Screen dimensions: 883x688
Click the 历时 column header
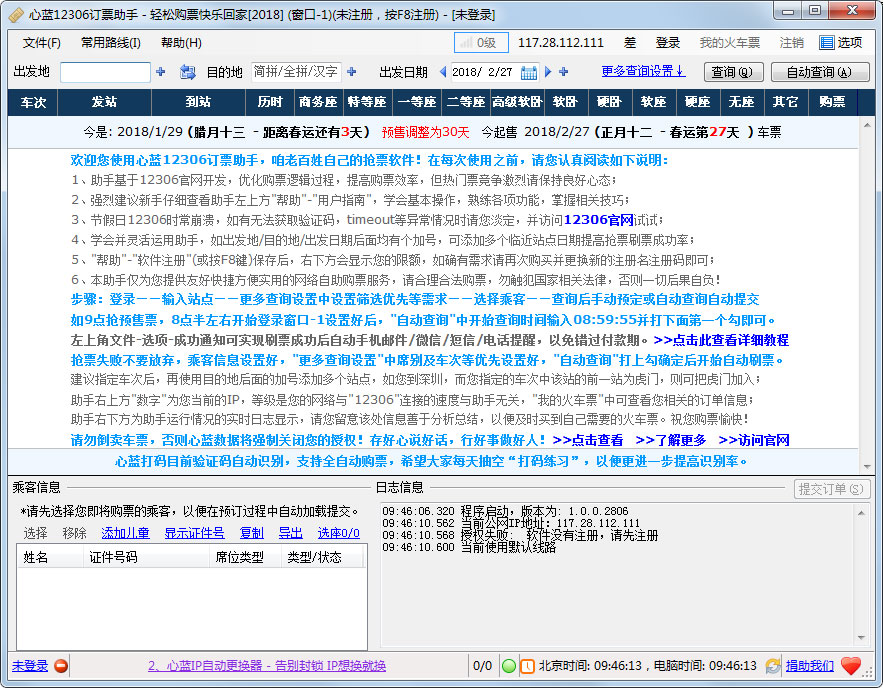[270, 102]
